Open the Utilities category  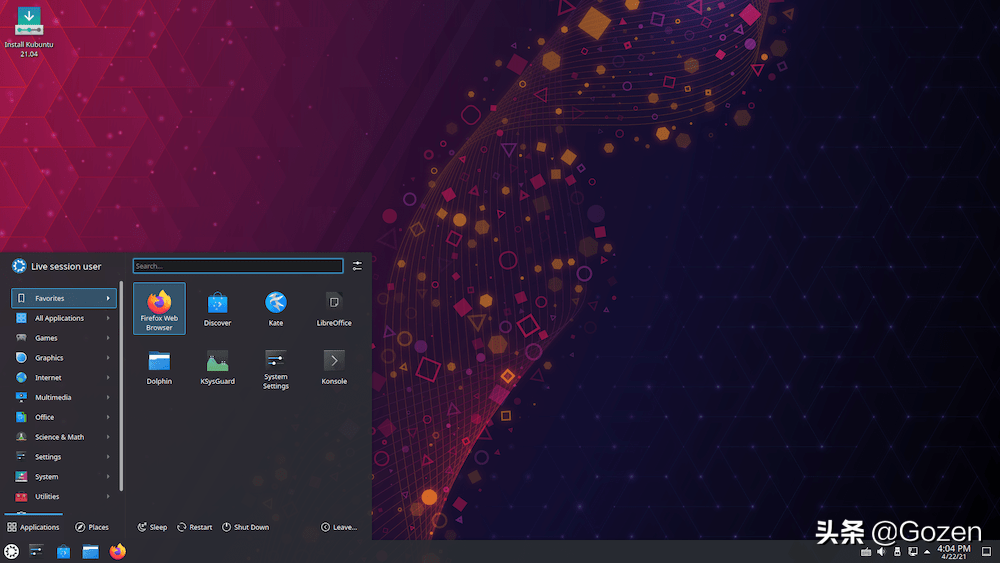(x=64, y=496)
